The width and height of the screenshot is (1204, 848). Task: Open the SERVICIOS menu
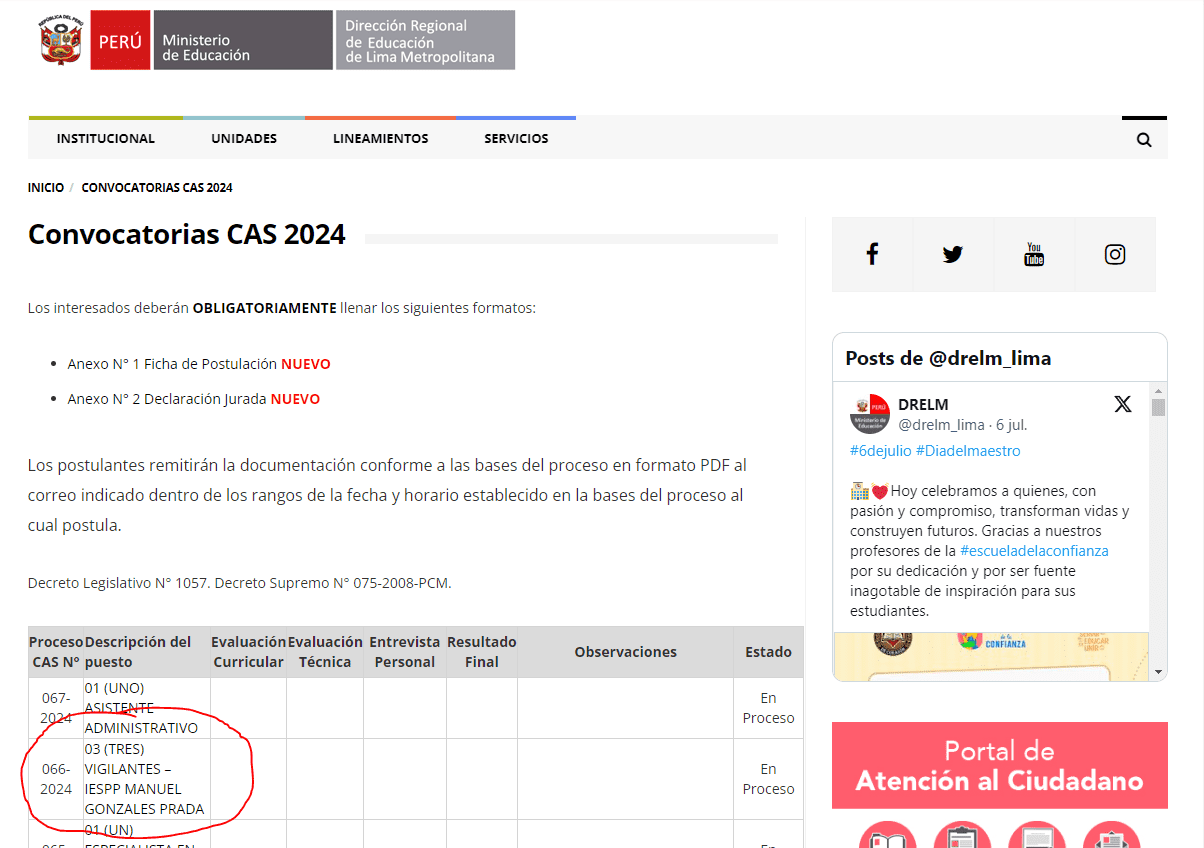click(516, 139)
